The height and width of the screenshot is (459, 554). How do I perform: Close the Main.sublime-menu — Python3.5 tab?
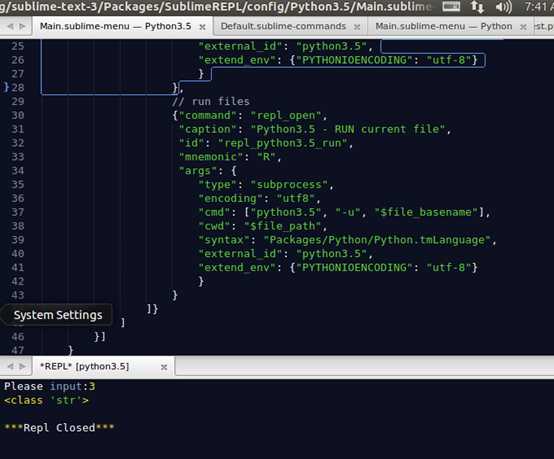pyautogui.click(x=202, y=27)
